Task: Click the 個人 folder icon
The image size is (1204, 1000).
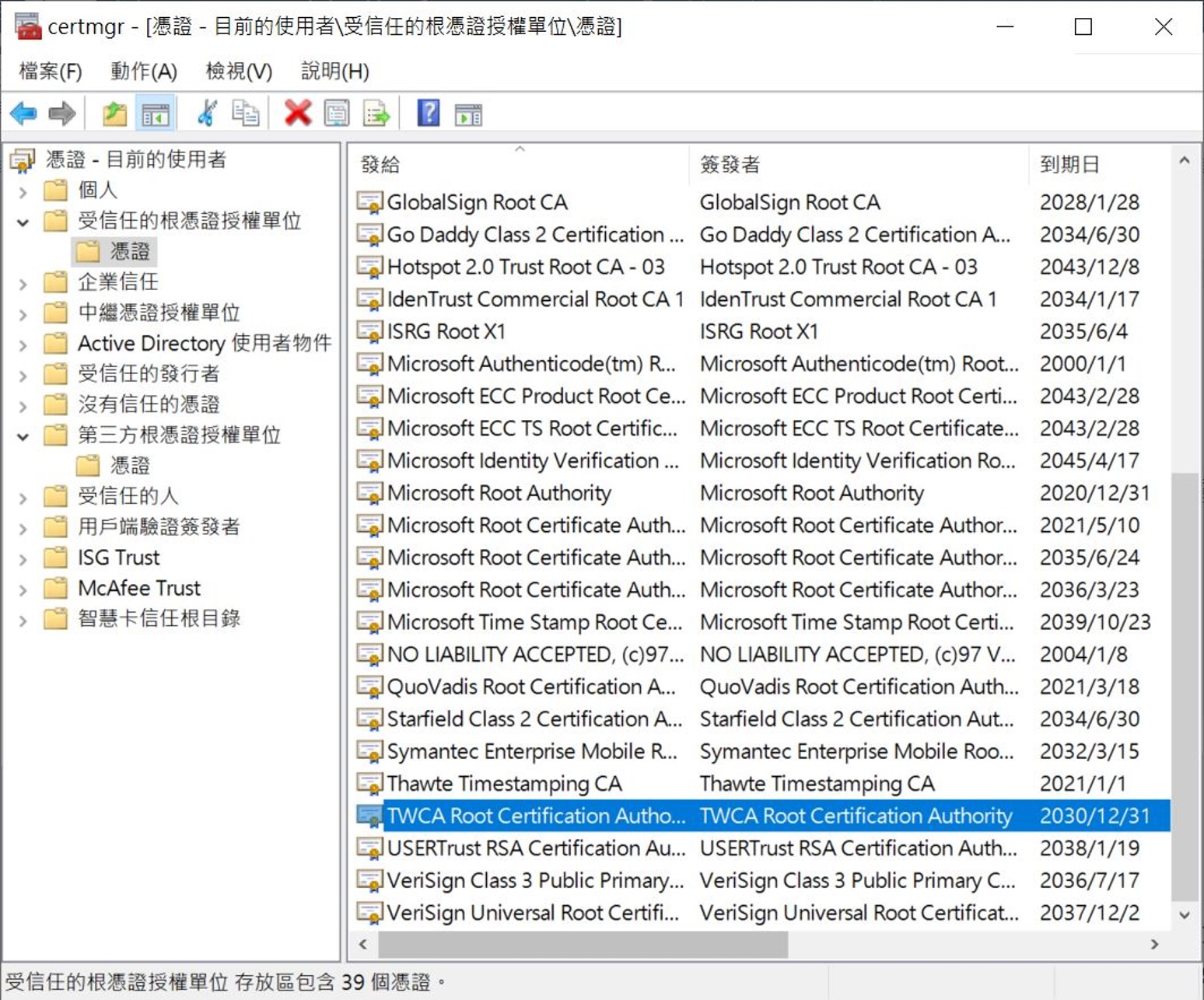Action: coord(55,190)
